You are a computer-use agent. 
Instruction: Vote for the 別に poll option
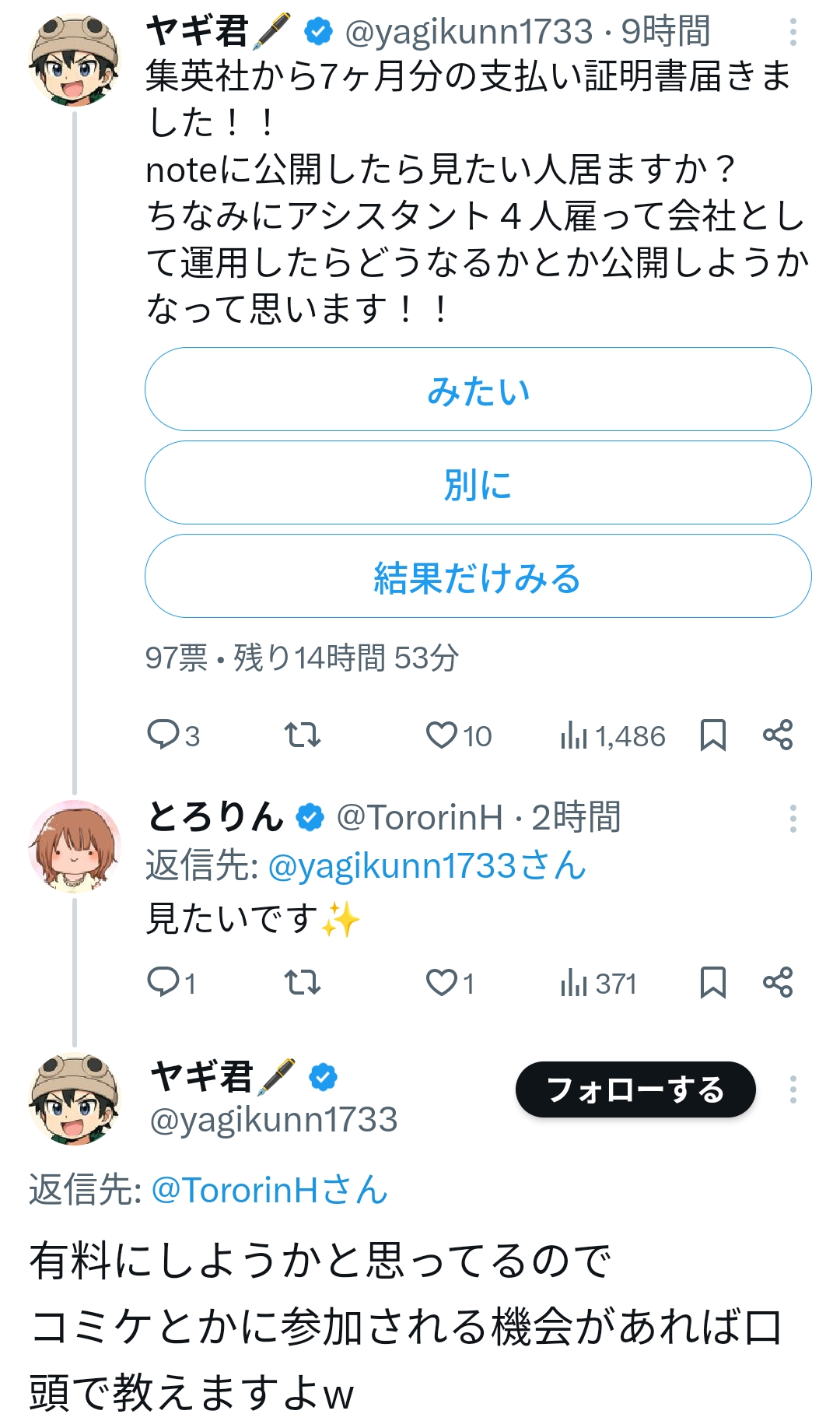(478, 483)
